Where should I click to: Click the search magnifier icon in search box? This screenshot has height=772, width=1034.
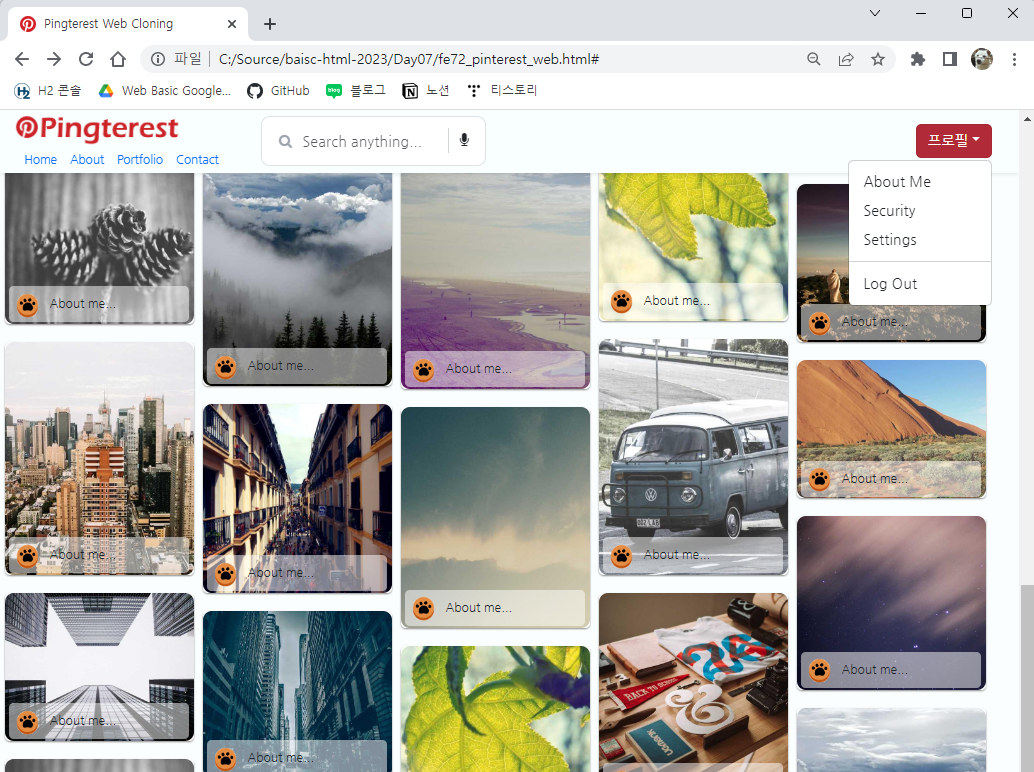click(x=285, y=142)
